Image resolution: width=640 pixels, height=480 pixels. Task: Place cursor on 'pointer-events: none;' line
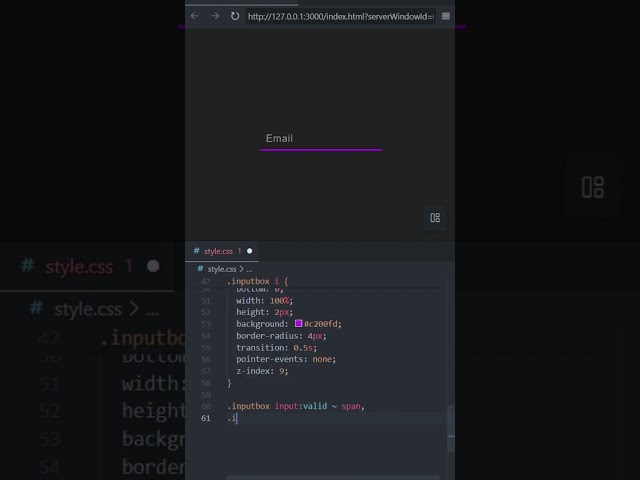point(286,359)
